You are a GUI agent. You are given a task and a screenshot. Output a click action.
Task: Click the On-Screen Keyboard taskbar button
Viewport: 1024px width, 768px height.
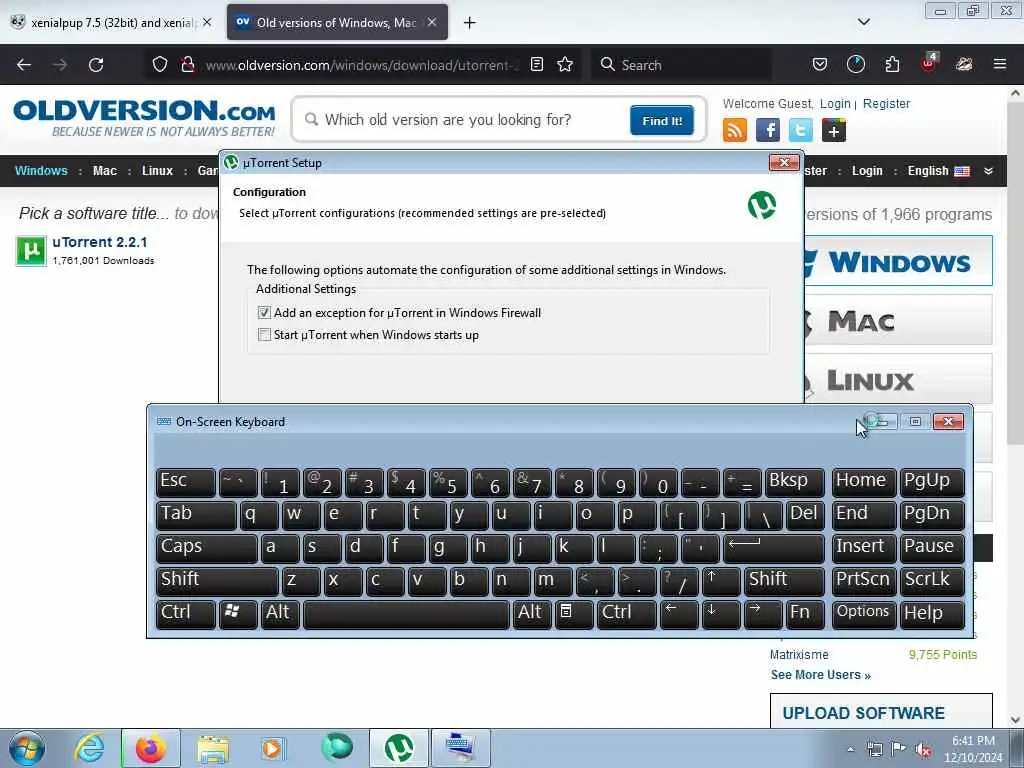pyautogui.click(x=460, y=748)
